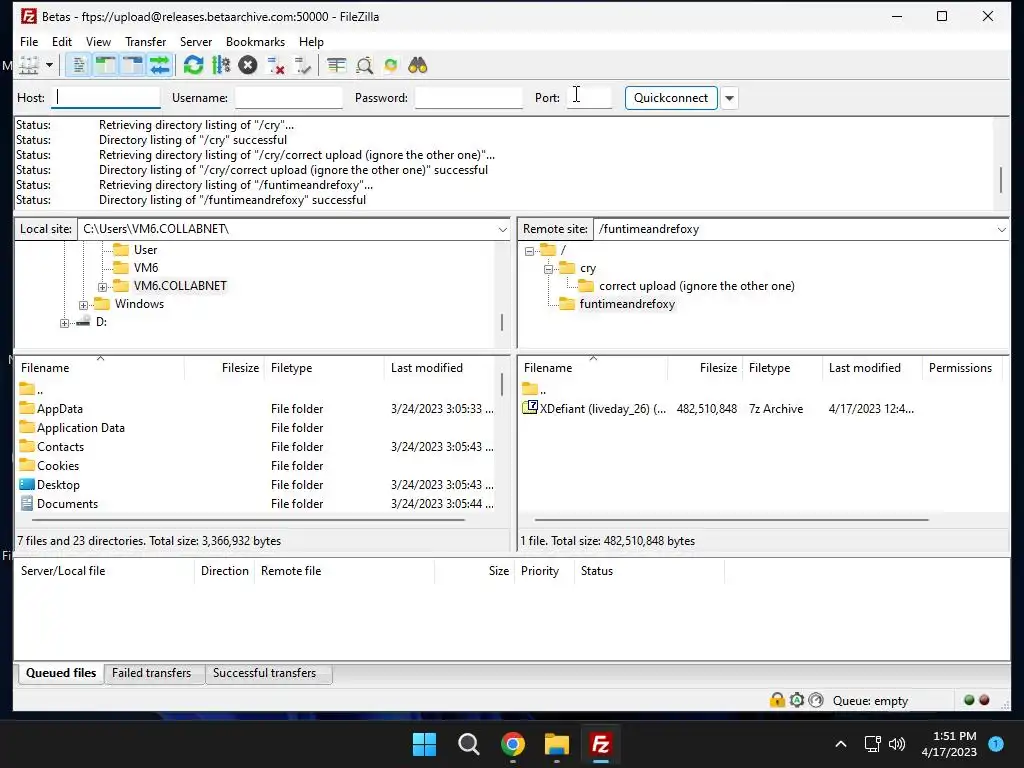Image resolution: width=1024 pixels, height=768 pixels.
Task: Expand VM6.COLLABNET folder in local tree
Action: [x=103, y=287]
